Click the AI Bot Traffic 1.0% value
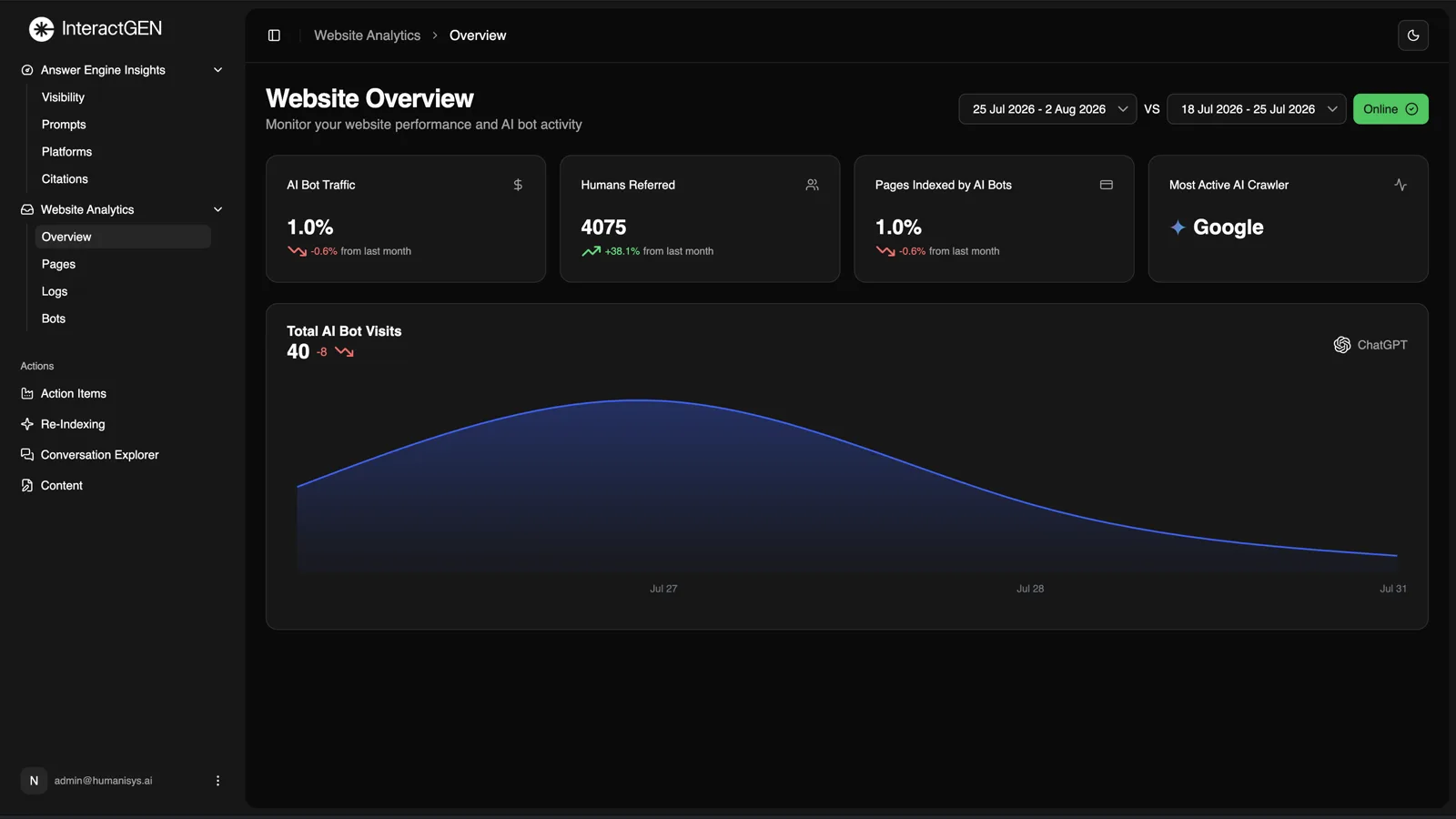Viewport: 1456px width, 819px height. coord(310,227)
